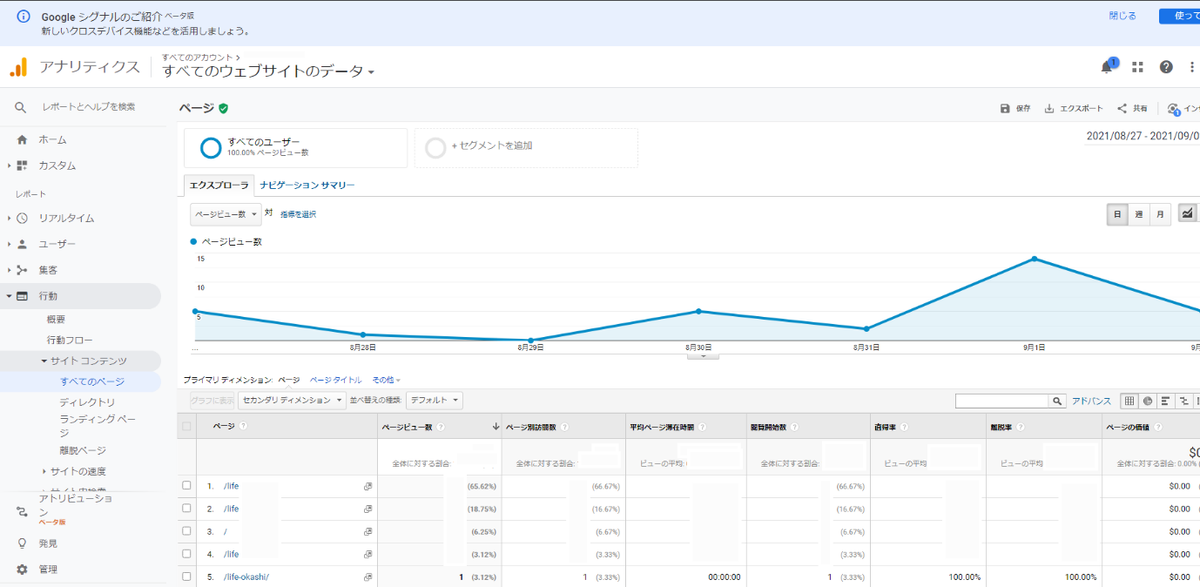This screenshot has height=587, width=1200.
Task: Click the green verified shield icon
Action: click(x=223, y=108)
